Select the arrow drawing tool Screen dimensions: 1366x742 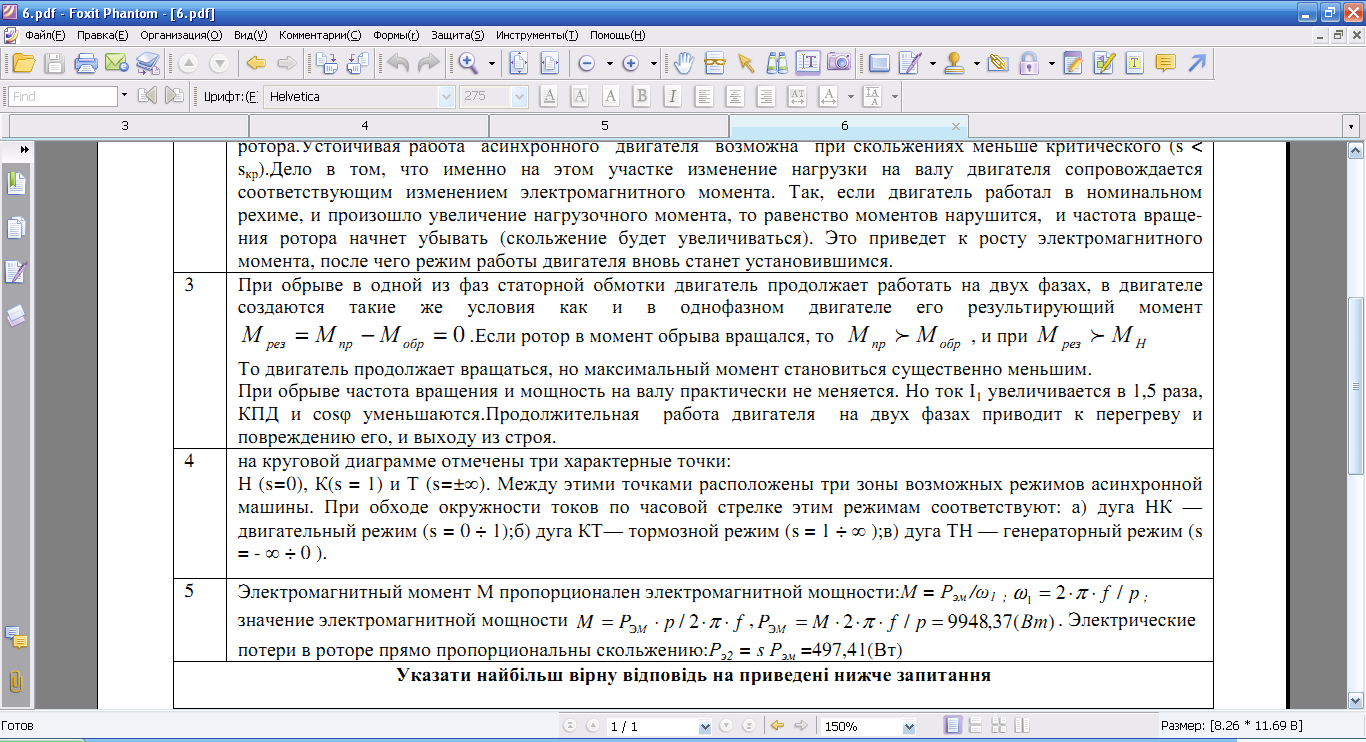1196,63
